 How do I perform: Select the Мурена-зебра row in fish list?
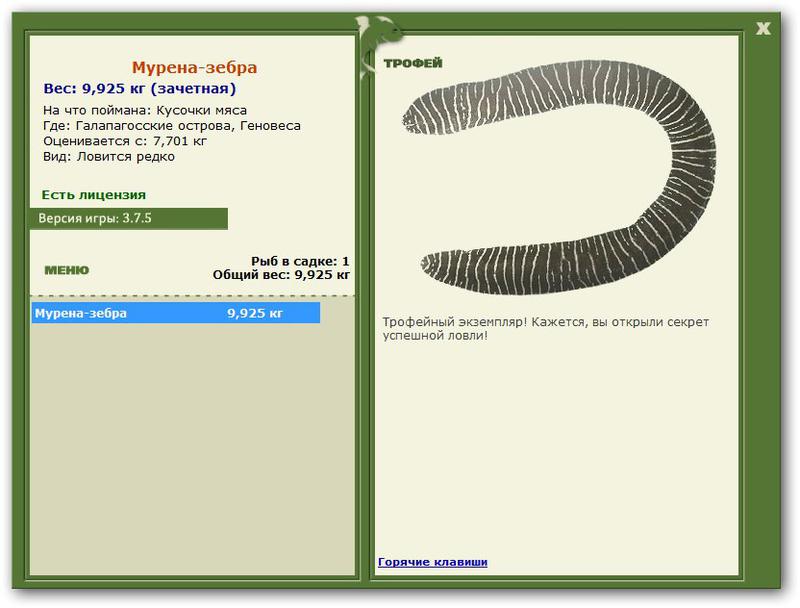point(176,313)
